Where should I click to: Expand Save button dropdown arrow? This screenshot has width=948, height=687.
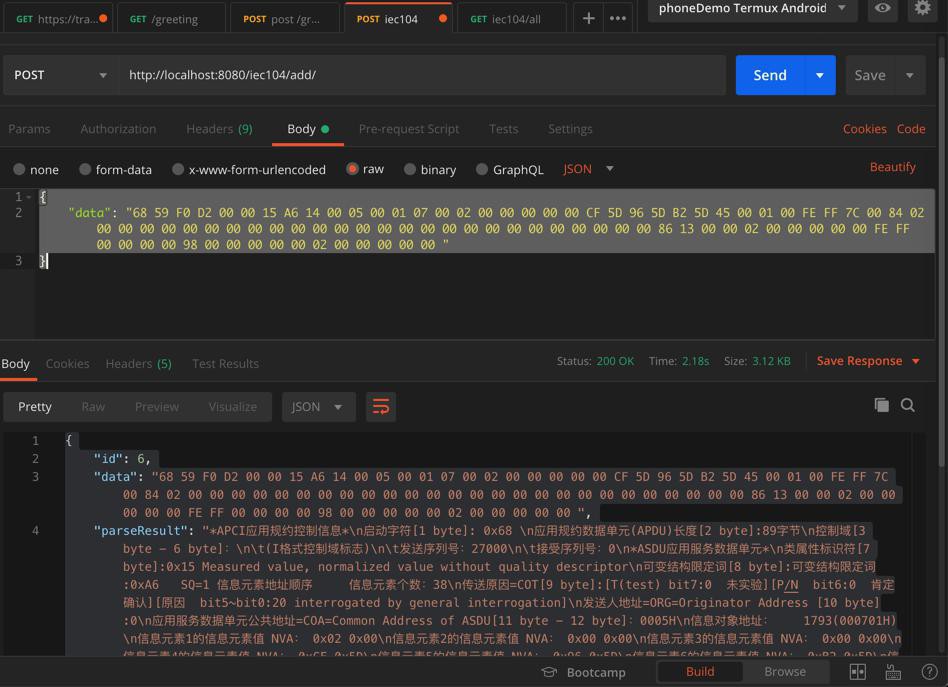pos(909,75)
